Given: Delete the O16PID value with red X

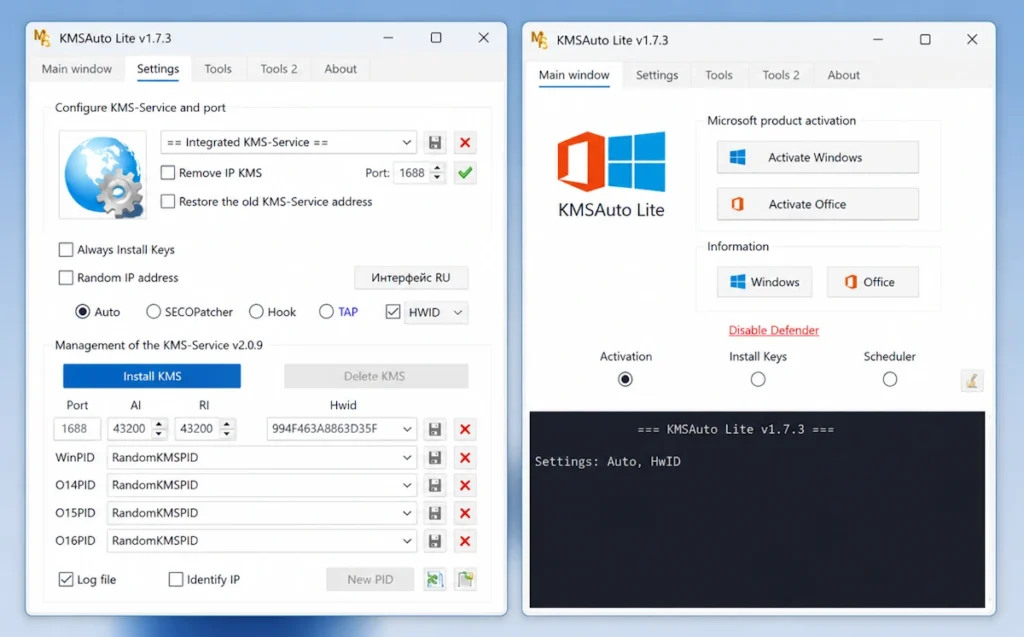Looking at the screenshot, I should click(x=465, y=541).
